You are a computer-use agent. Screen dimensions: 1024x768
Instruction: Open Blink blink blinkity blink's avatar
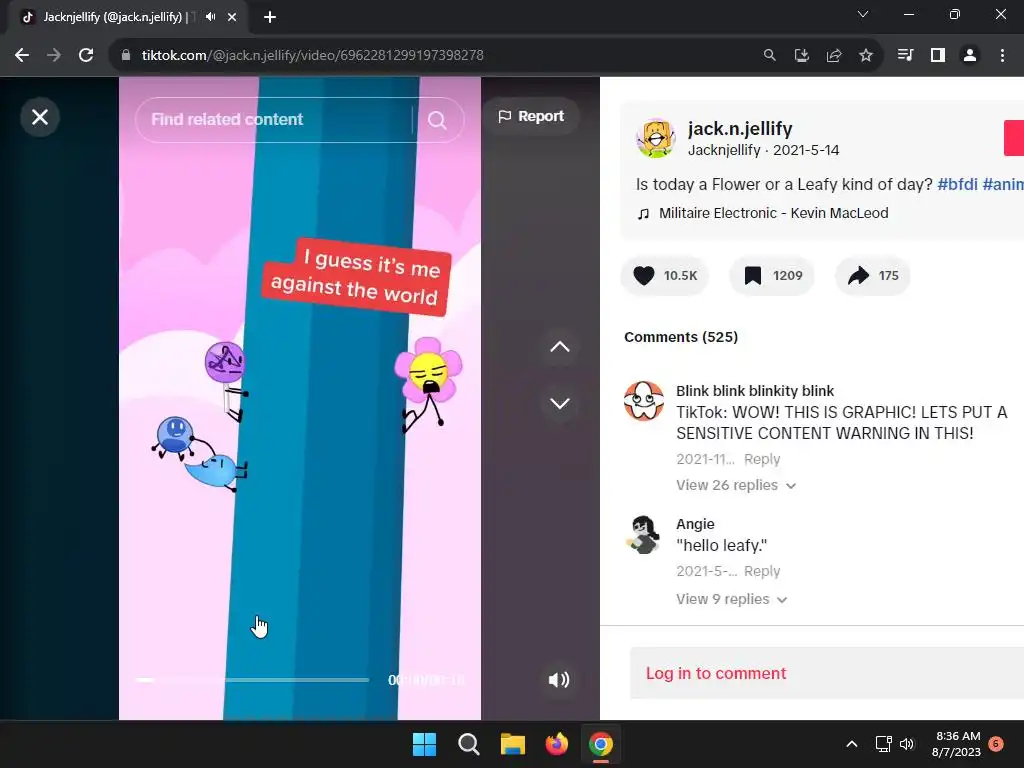click(643, 401)
